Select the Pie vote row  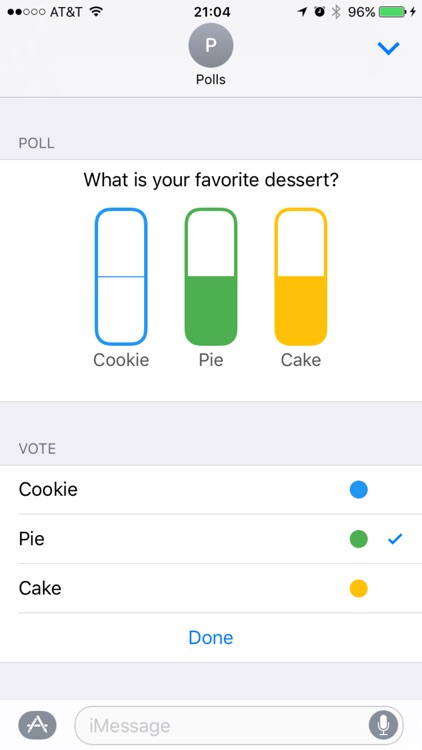[211, 539]
